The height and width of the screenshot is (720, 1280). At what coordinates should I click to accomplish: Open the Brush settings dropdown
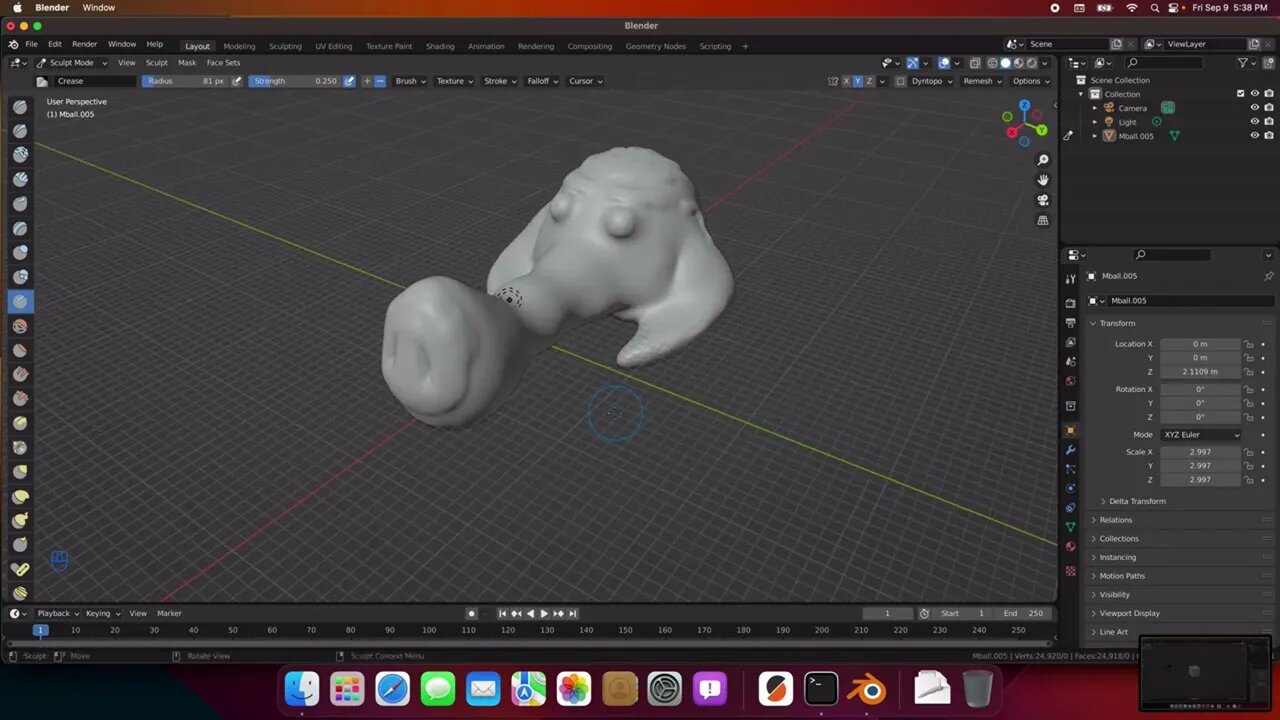click(x=410, y=81)
